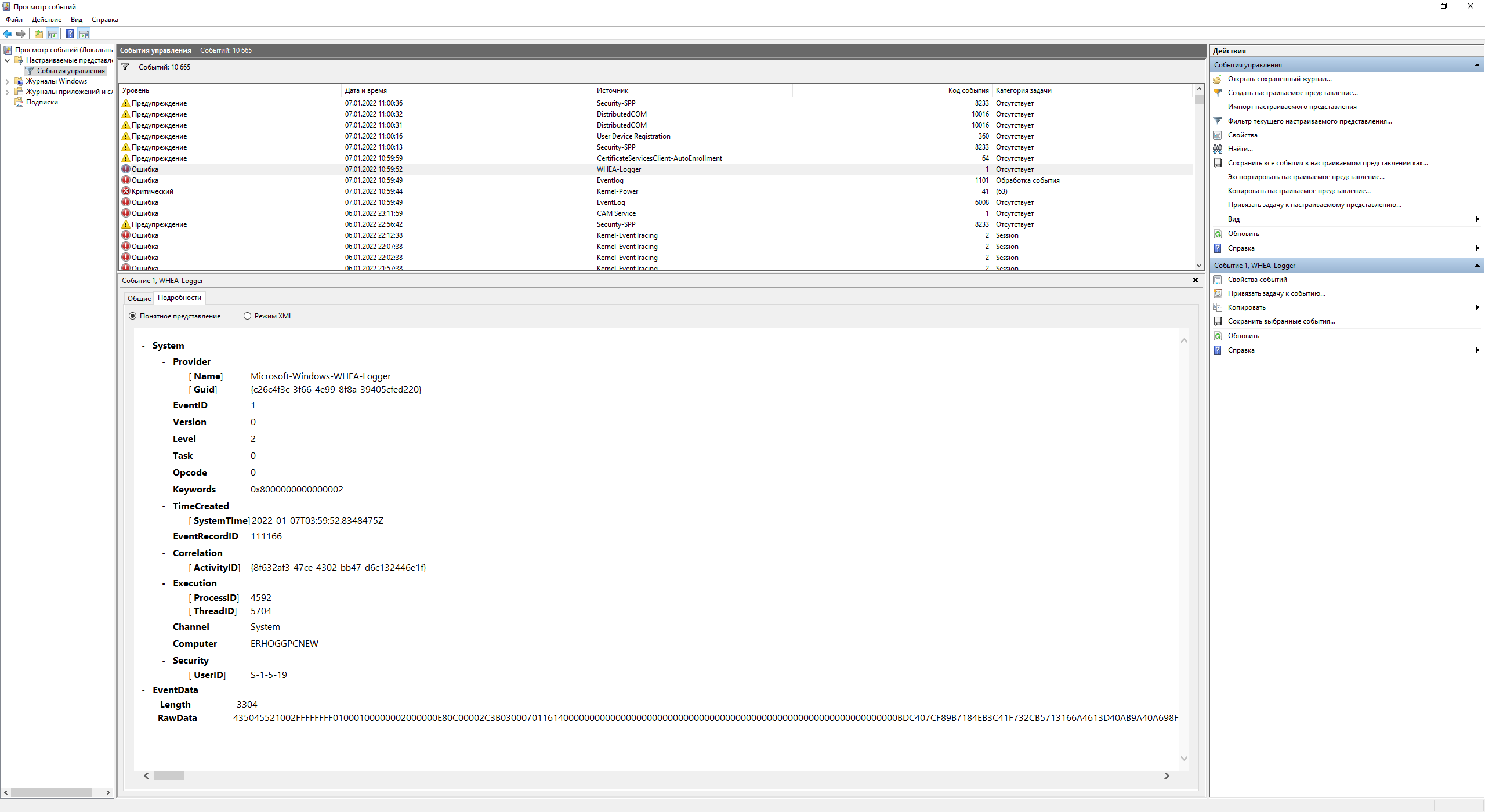Viewport: 1485px width, 812px height.
Task: Click the Обновить refresh icon under События управления
Action: (1218, 234)
